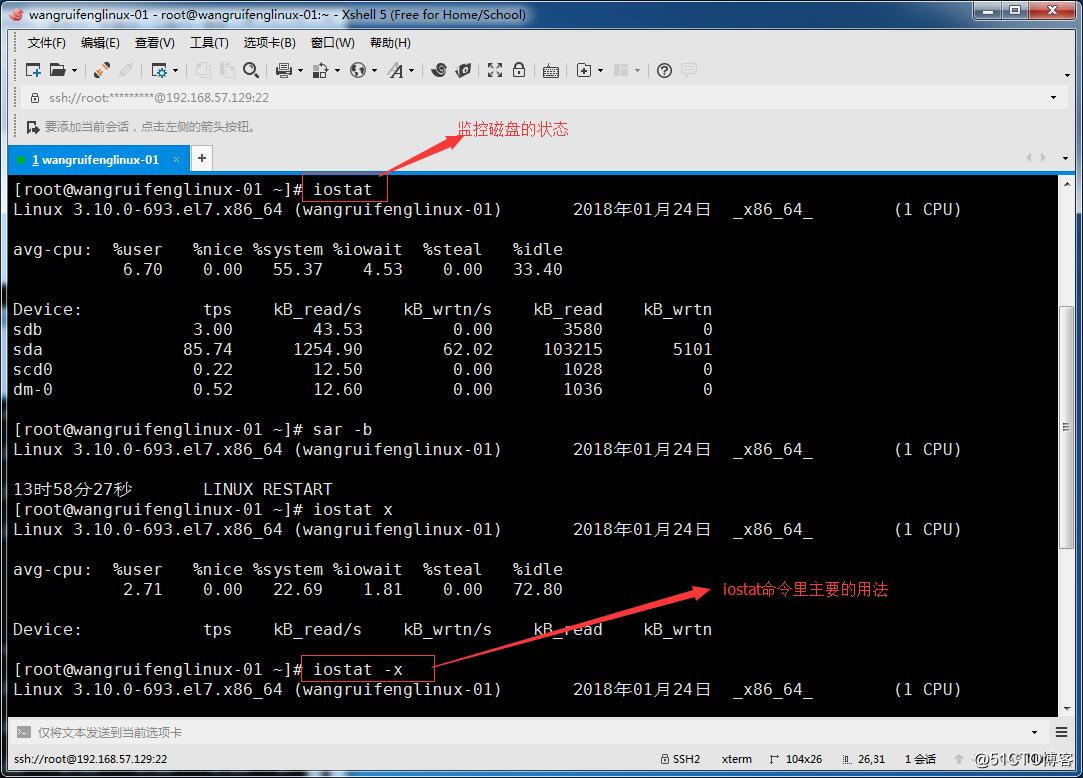Expand the Properties dropdown arrow
Screen dimensions: 1083x778
coord(175,70)
